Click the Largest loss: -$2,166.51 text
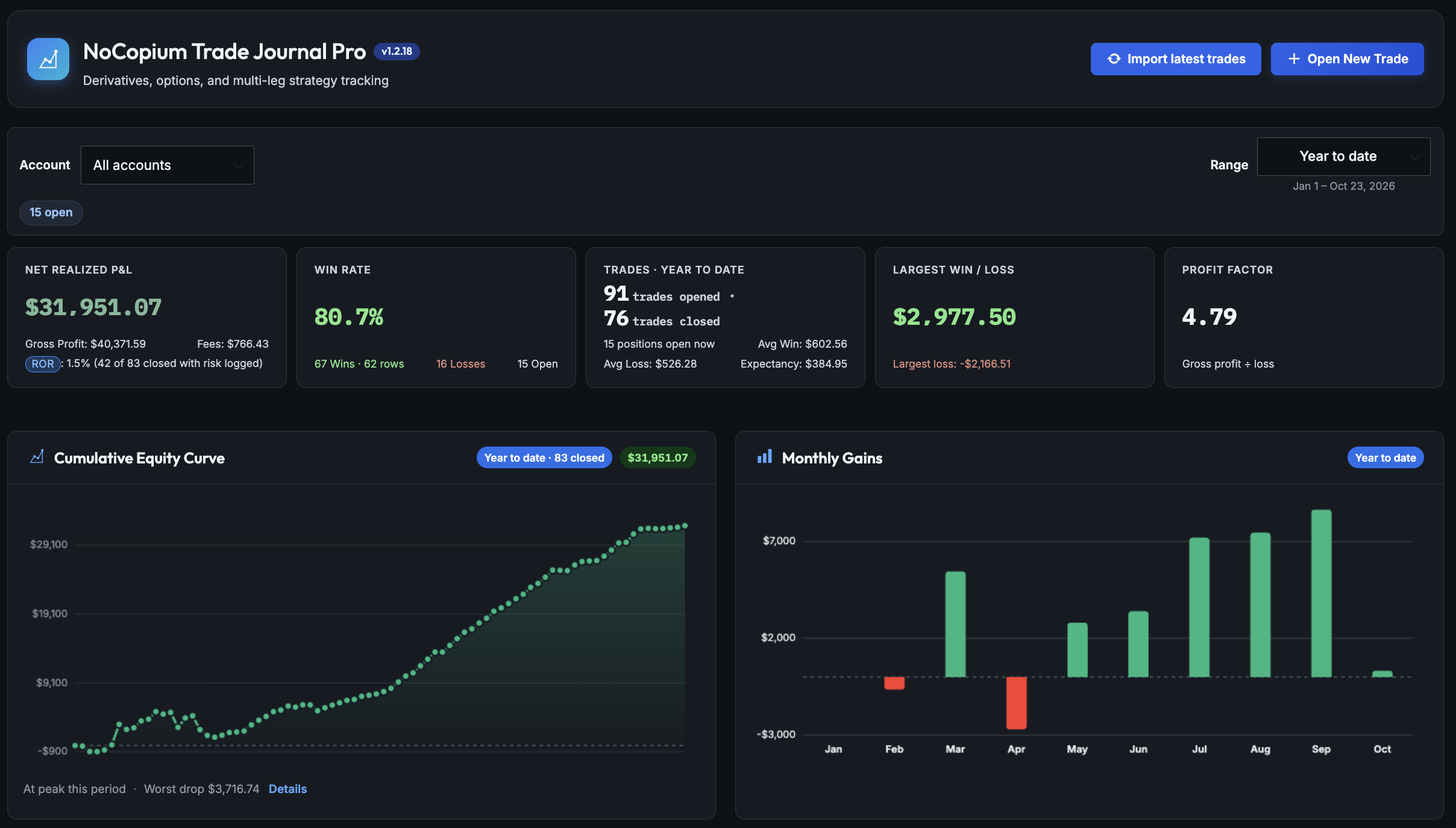Image resolution: width=1456 pixels, height=828 pixels. [x=952, y=364]
